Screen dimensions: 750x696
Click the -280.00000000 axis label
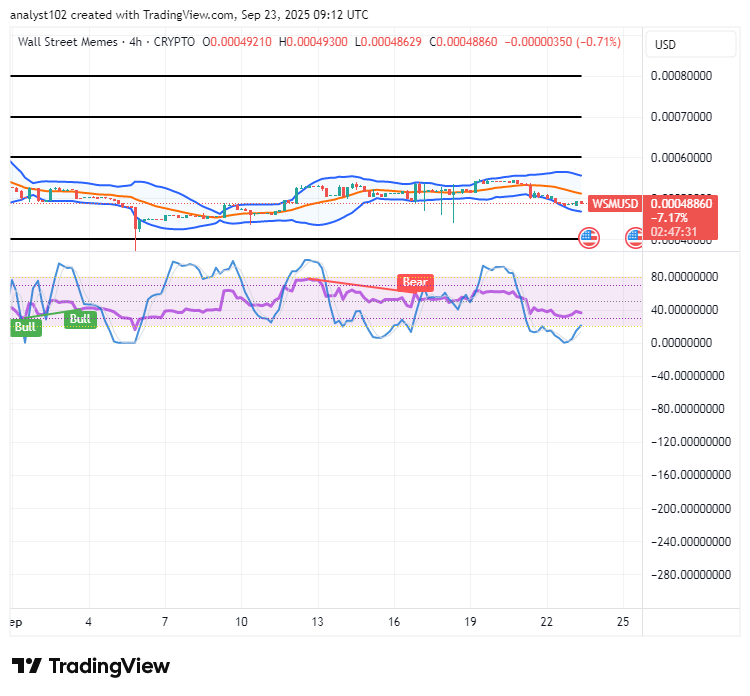pyautogui.click(x=691, y=574)
